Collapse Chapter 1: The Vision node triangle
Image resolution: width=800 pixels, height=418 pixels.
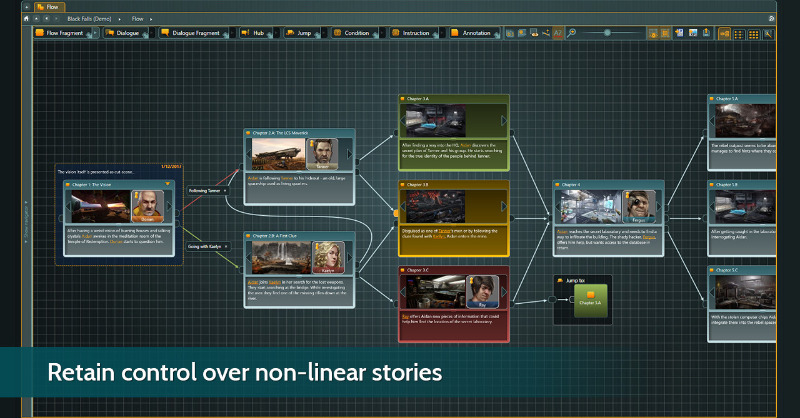coord(167,184)
